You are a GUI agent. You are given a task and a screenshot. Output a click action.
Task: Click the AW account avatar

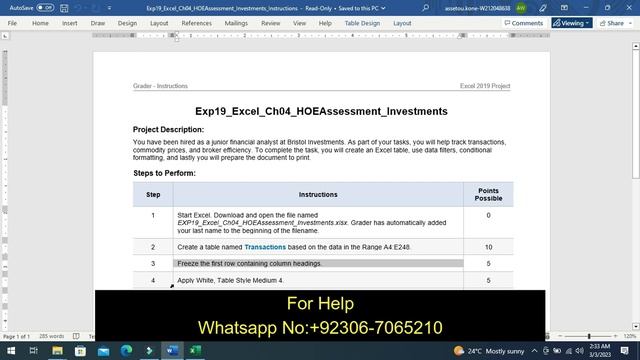click(x=521, y=8)
